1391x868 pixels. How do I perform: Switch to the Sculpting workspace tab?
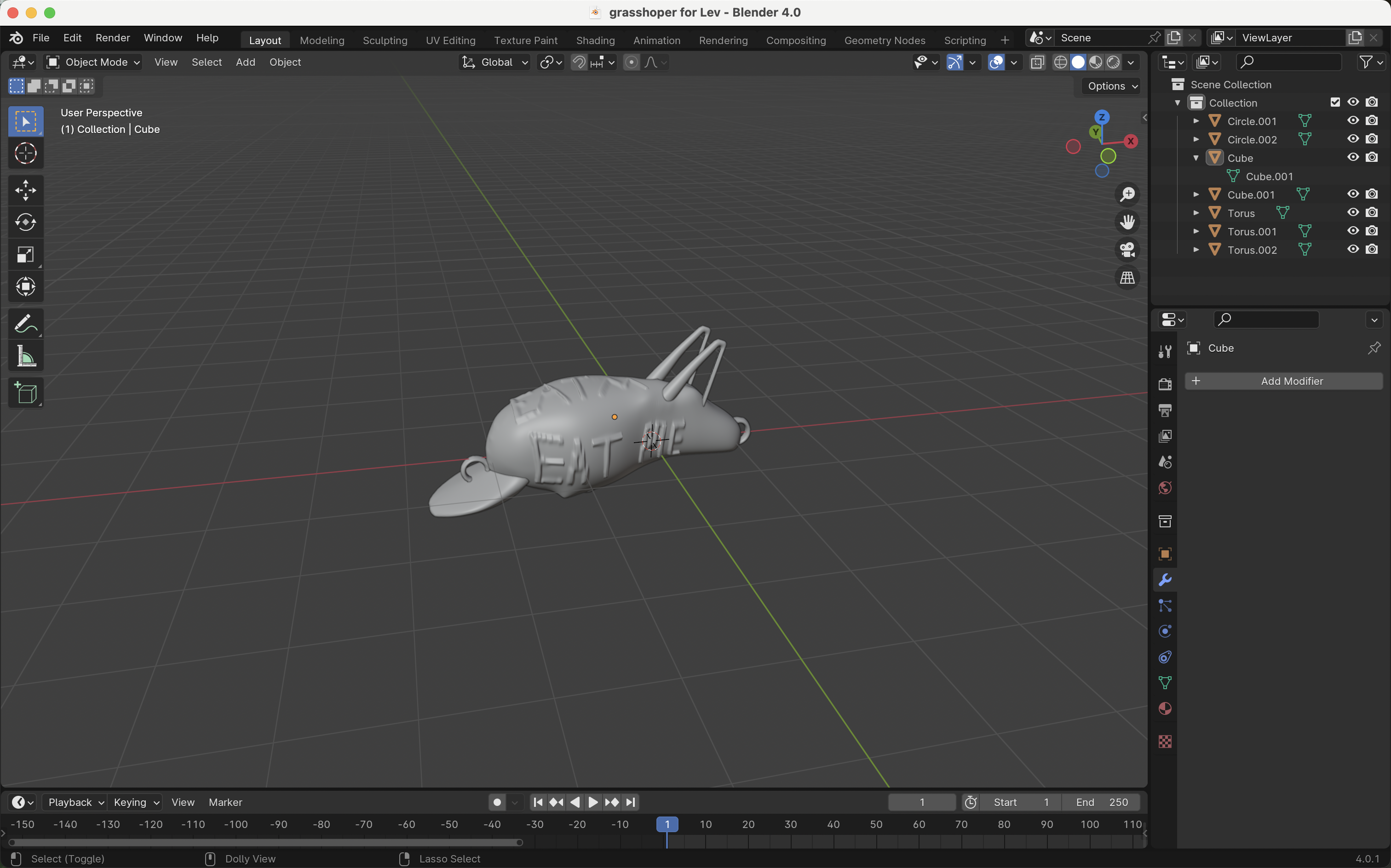385,40
